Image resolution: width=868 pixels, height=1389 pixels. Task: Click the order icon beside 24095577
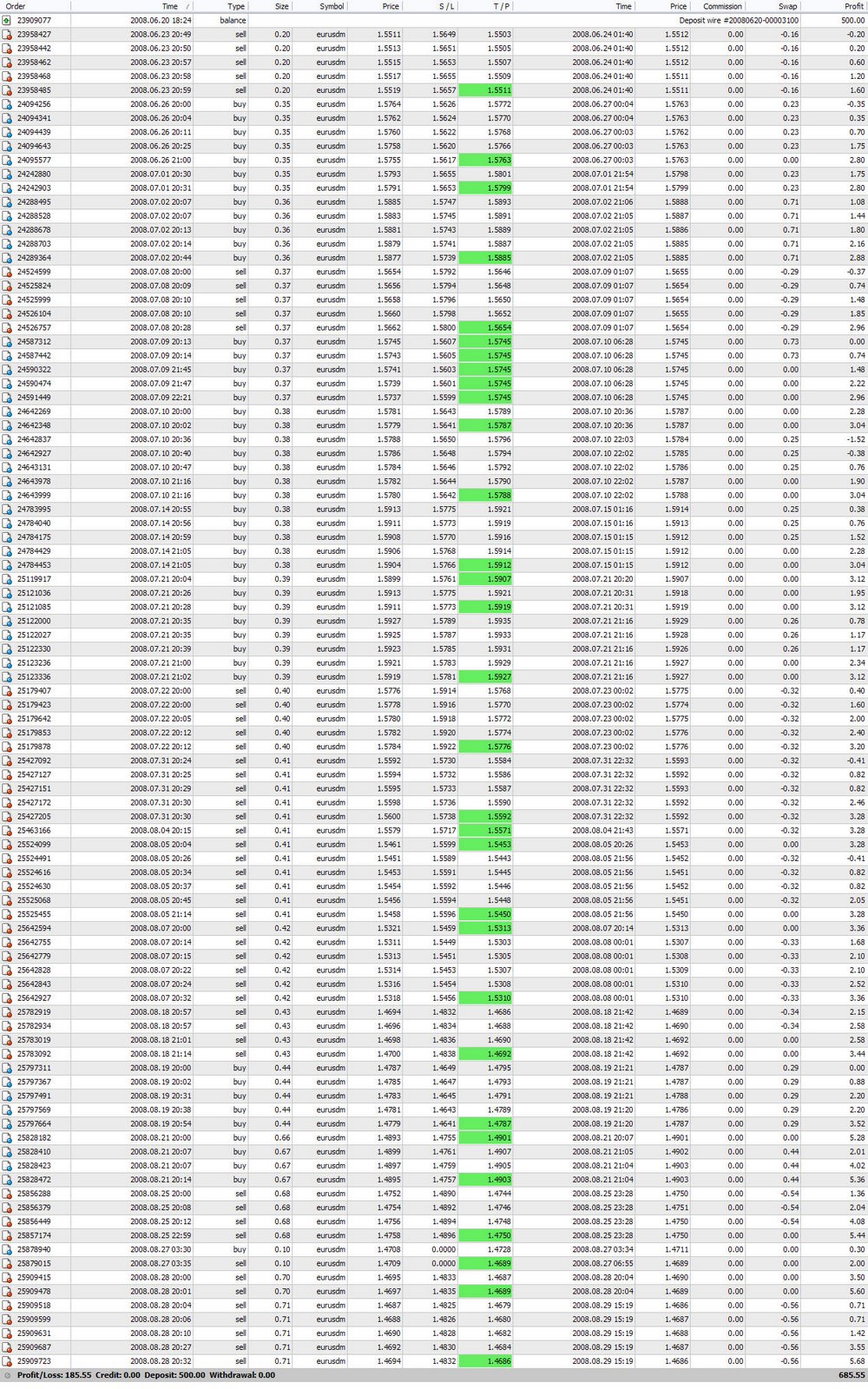tap(7, 160)
